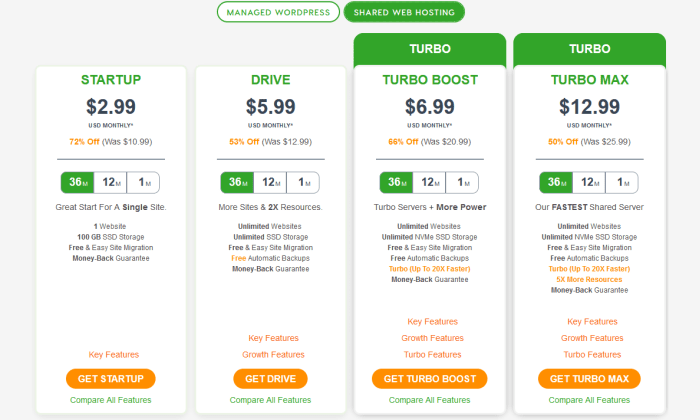
Task: Expand Turbo Features under Turbo Boost
Action: (x=433, y=354)
